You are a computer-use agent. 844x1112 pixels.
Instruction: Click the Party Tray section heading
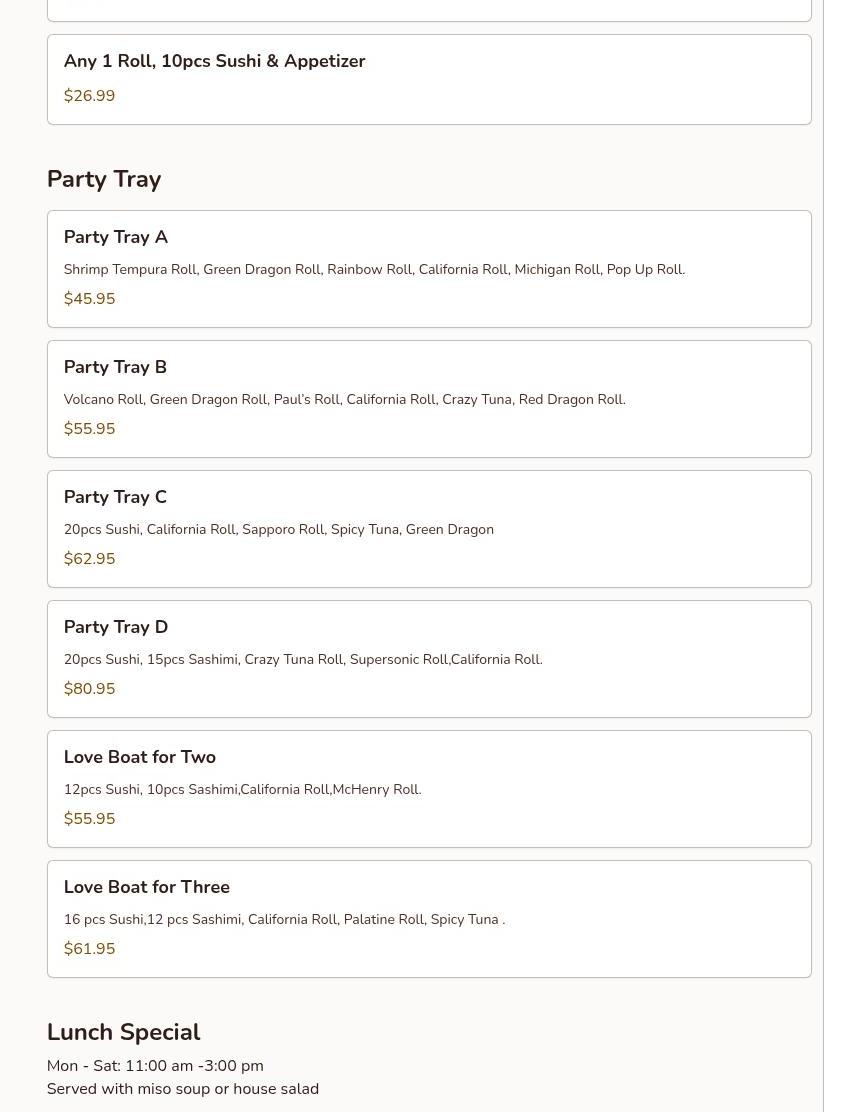[104, 179]
